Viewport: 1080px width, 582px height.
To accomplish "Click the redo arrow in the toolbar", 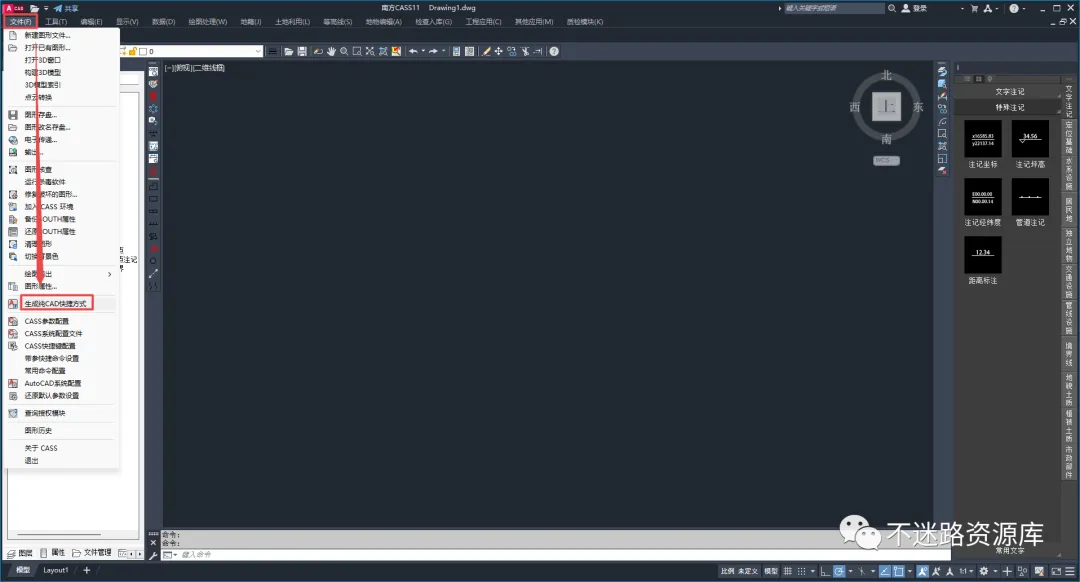I will point(433,52).
